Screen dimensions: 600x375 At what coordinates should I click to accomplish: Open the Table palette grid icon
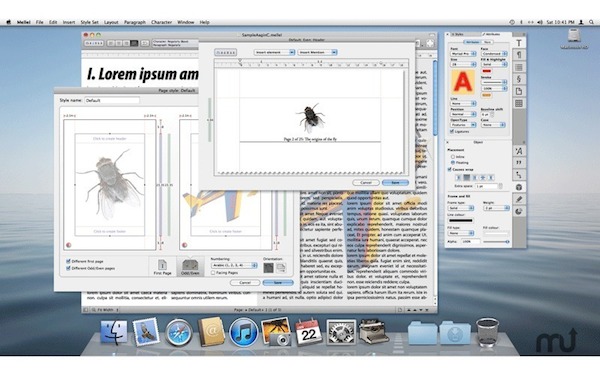tap(519, 103)
